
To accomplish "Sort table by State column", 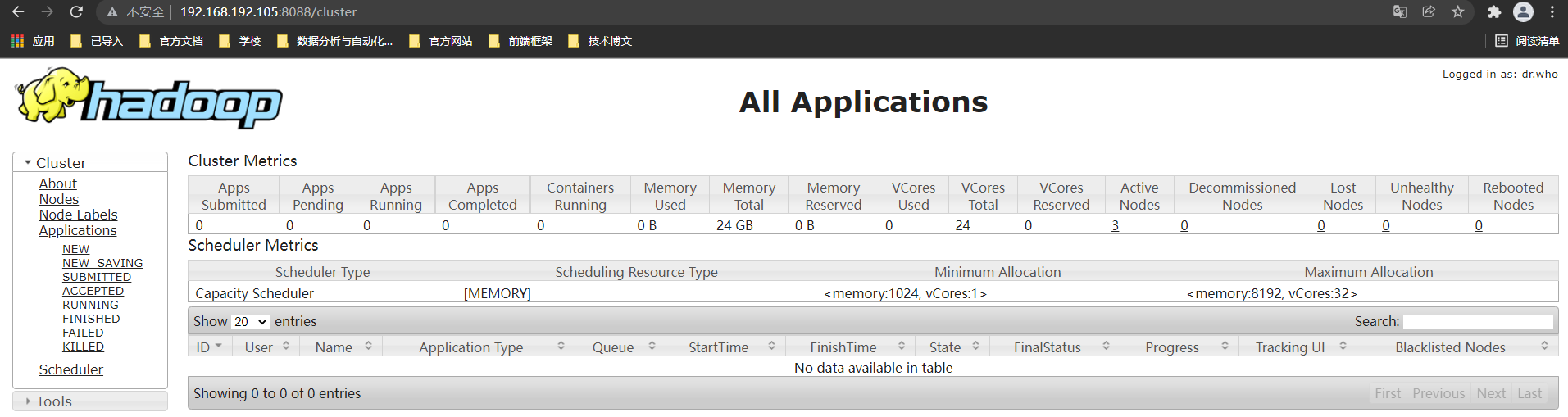I will 952,347.
